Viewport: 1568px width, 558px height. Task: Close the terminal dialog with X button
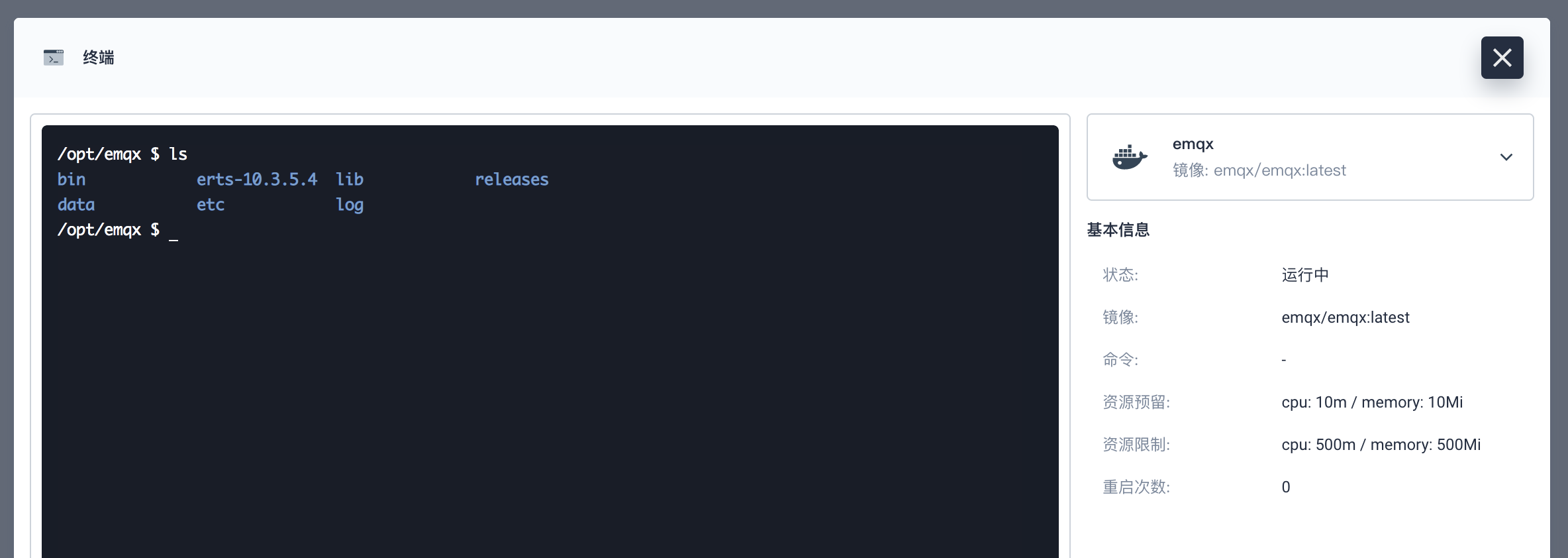click(x=1502, y=58)
